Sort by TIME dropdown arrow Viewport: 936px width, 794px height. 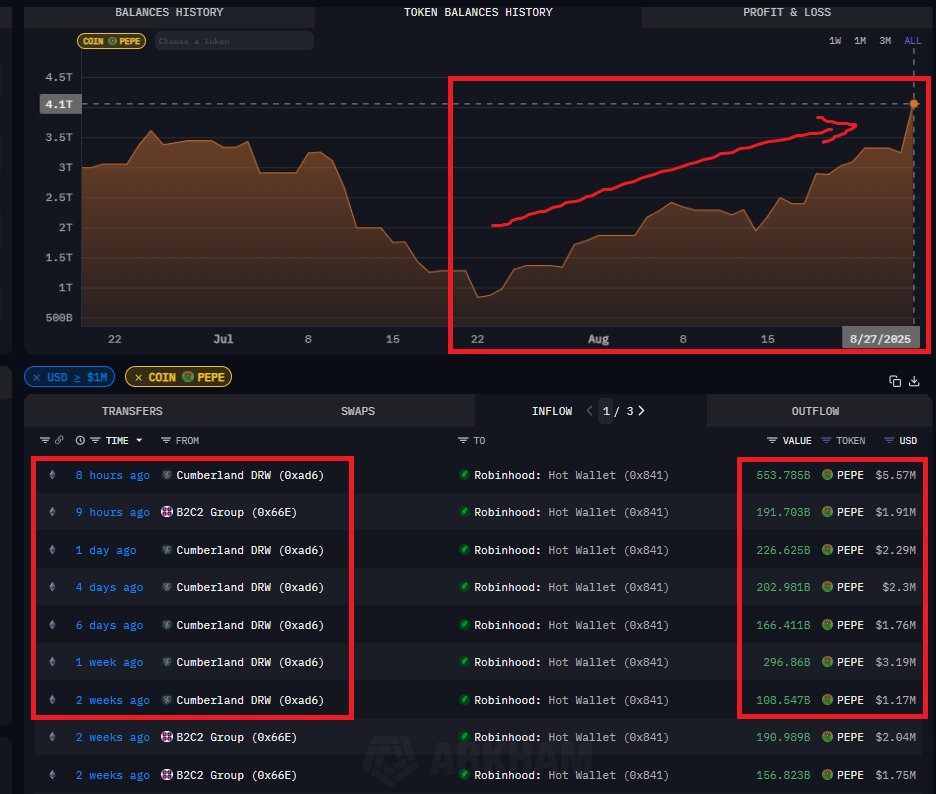[139, 441]
